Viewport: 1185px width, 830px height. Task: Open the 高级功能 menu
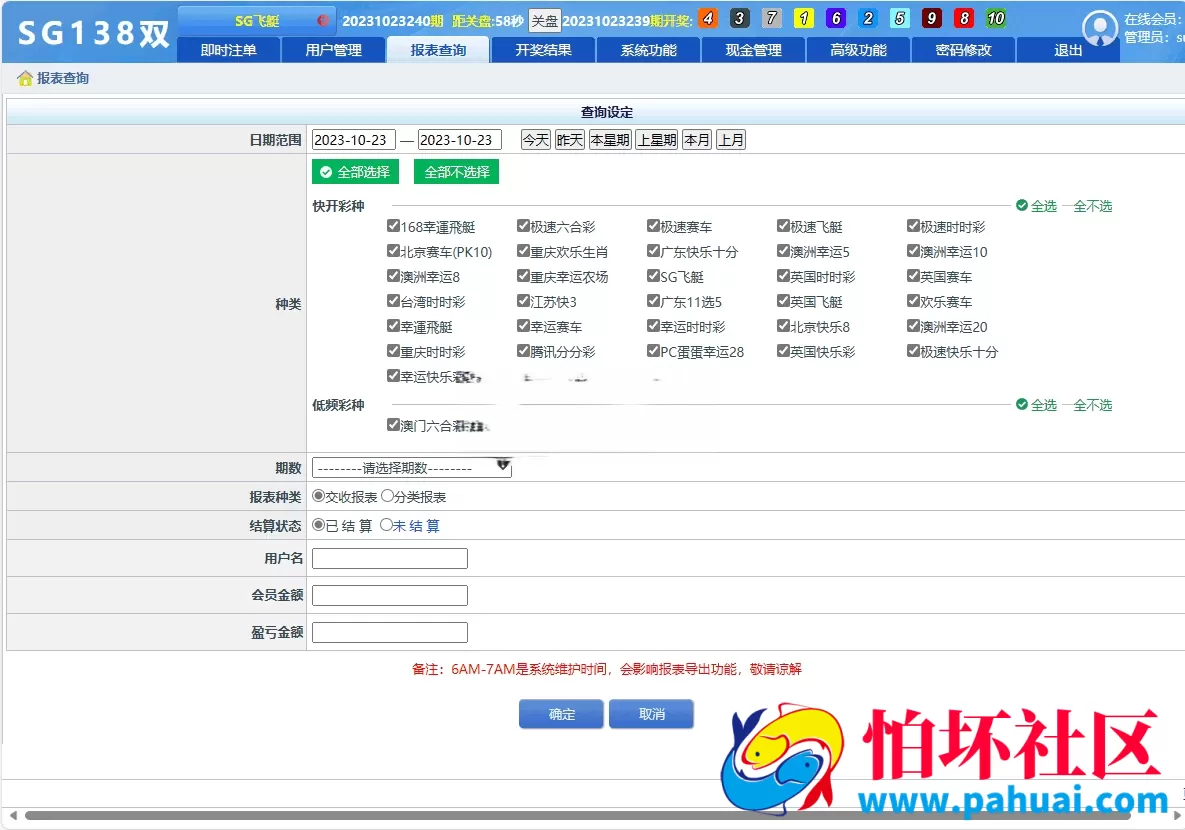pos(859,50)
